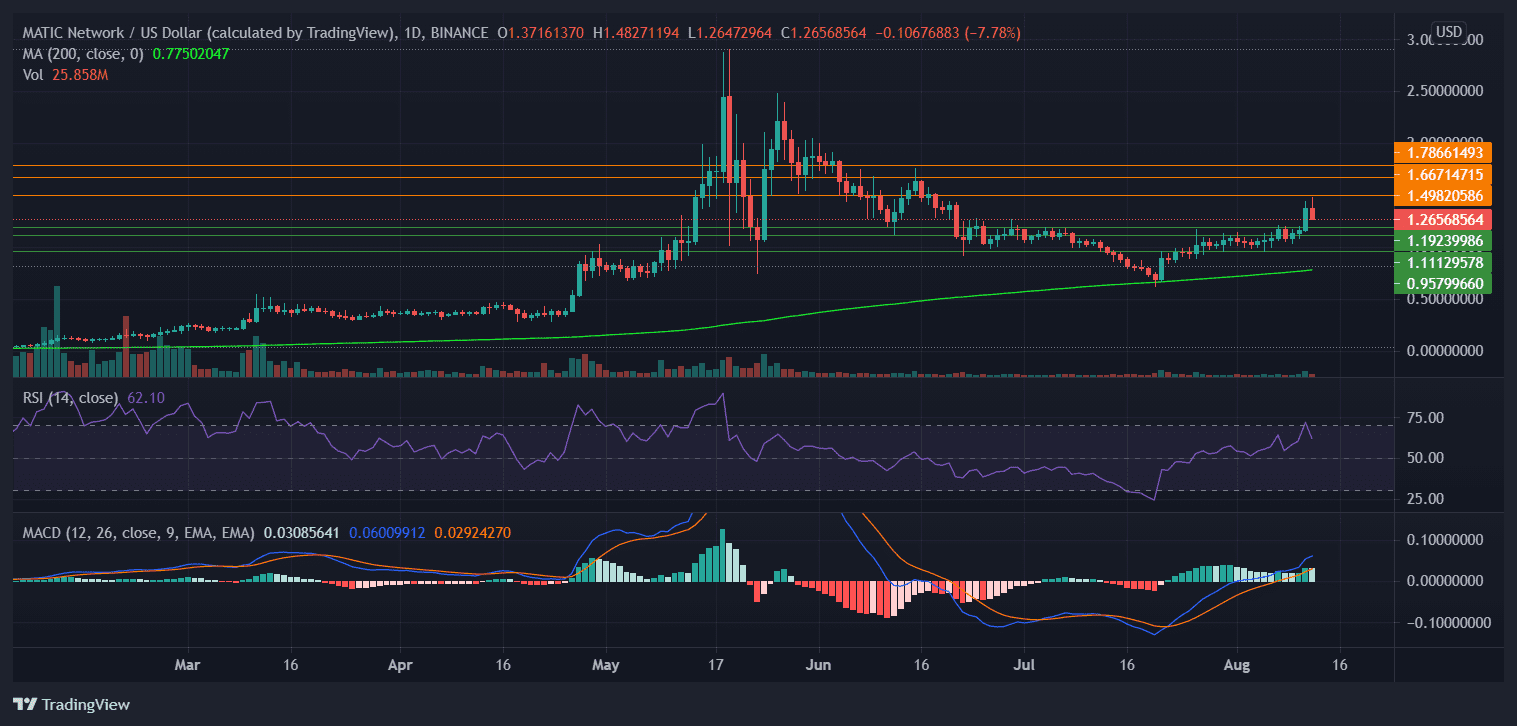The height and width of the screenshot is (726, 1517).
Task: Click the RSI (14, close) legend
Action: pos(69,398)
